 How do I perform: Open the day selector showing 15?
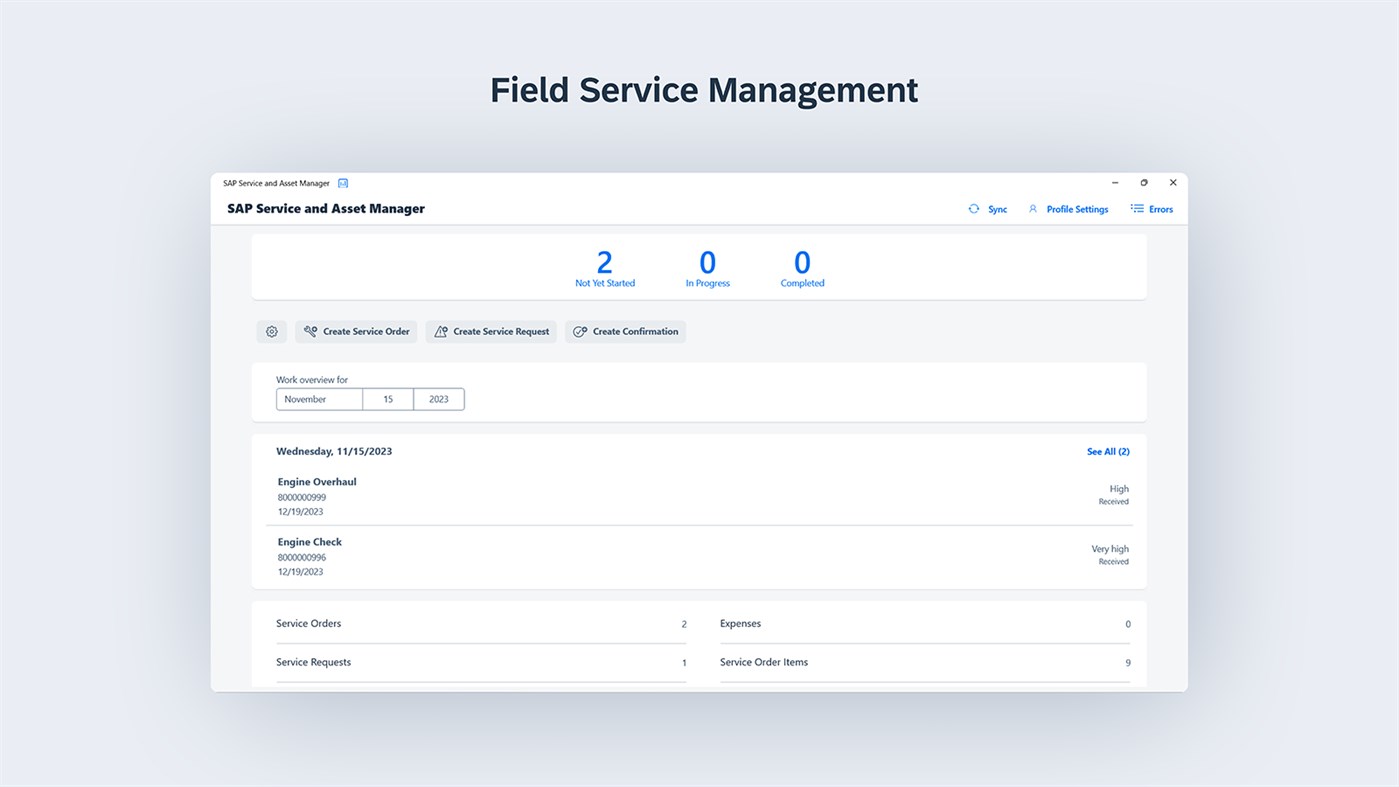coord(388,398)
